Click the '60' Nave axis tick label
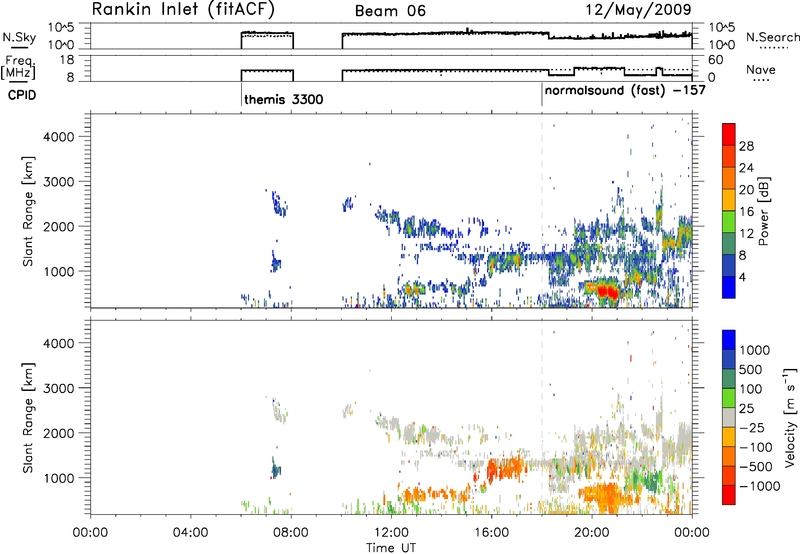The image size is (800, 554). pos(716,60)
